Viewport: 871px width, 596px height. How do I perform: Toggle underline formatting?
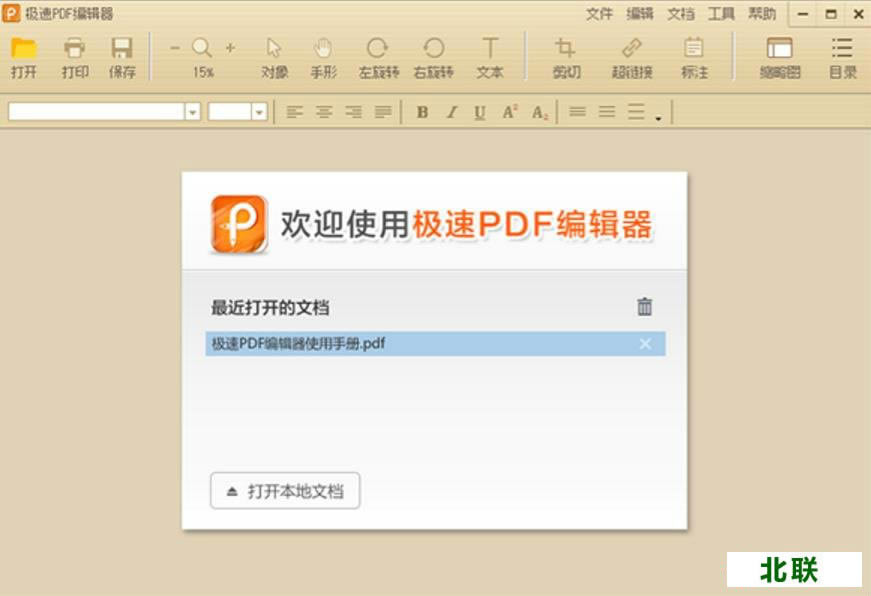480,112
